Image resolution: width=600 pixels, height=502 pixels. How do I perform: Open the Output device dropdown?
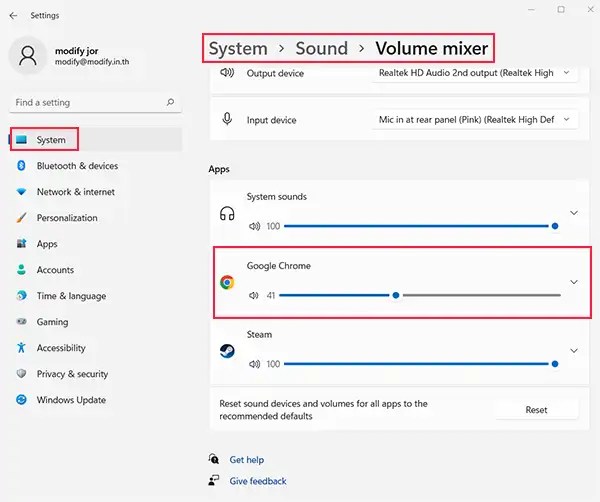pos(474,73)
